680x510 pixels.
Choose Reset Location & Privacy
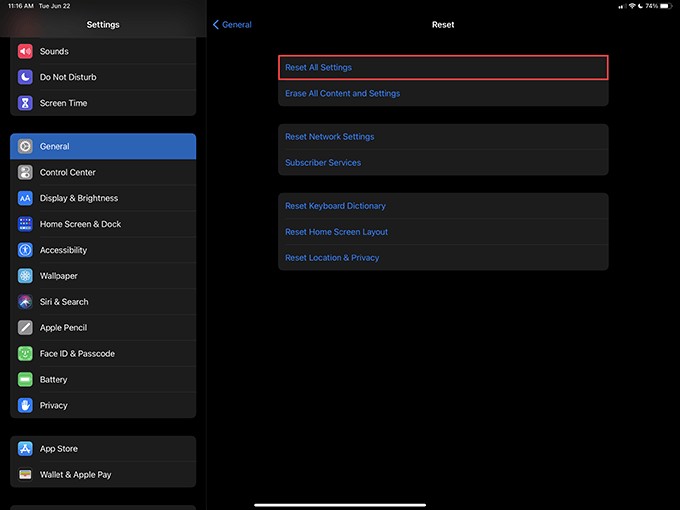(x=443, y=258)
